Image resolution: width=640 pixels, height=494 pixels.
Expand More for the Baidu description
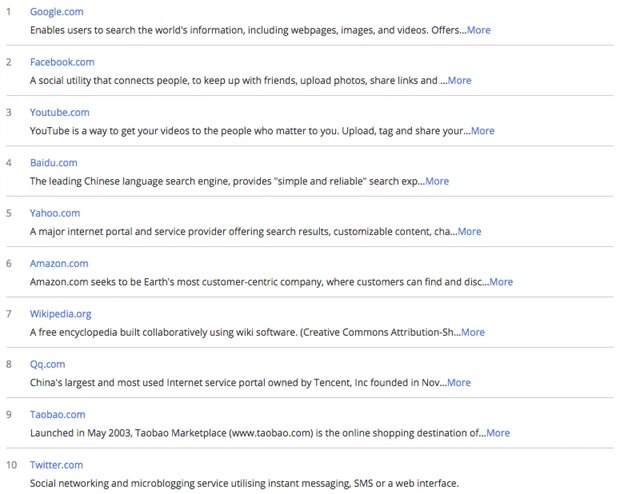point(437,181)
